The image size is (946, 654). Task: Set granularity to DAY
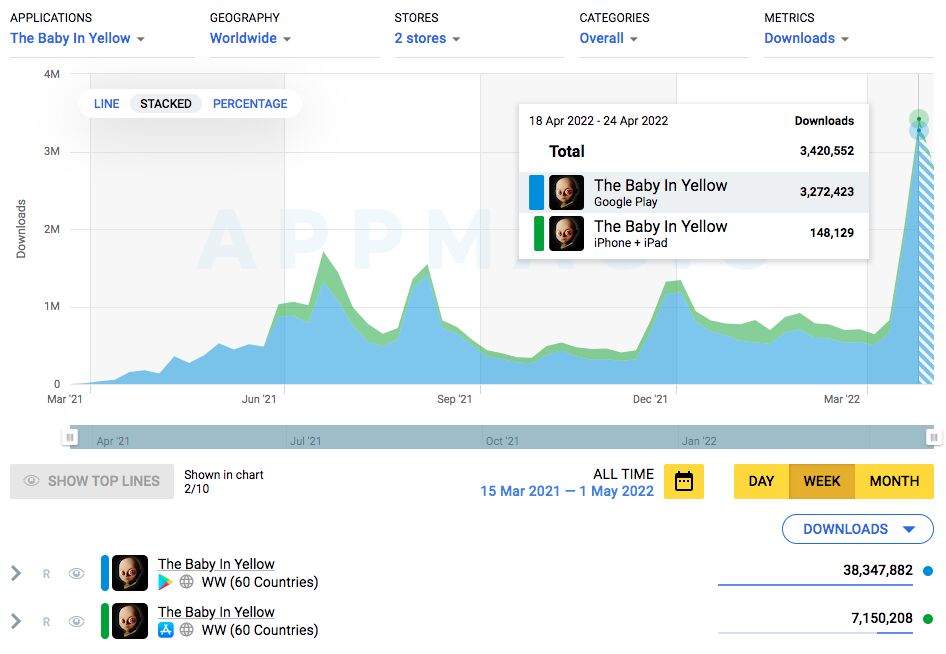pos(761,481)
